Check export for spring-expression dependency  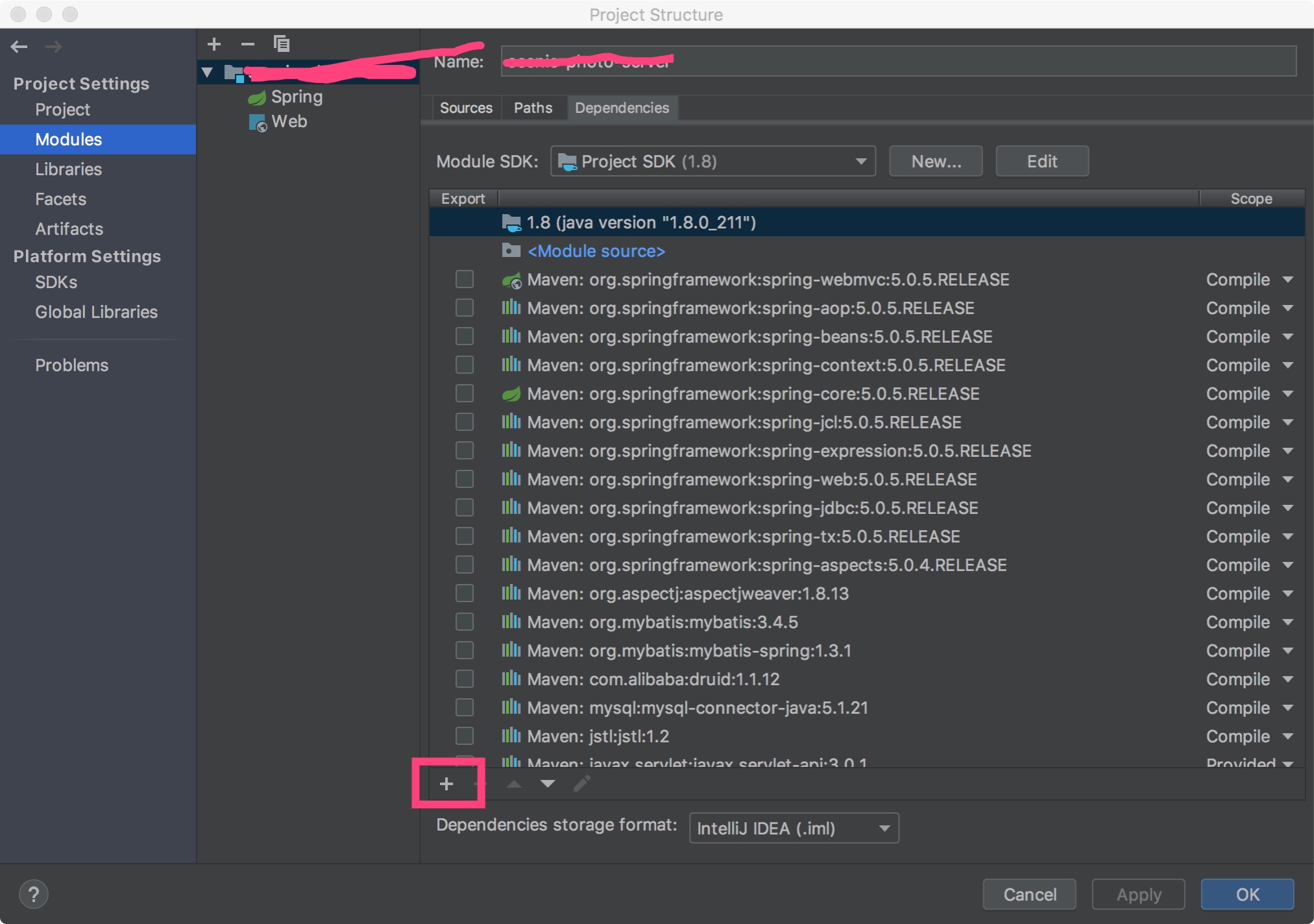465,451
